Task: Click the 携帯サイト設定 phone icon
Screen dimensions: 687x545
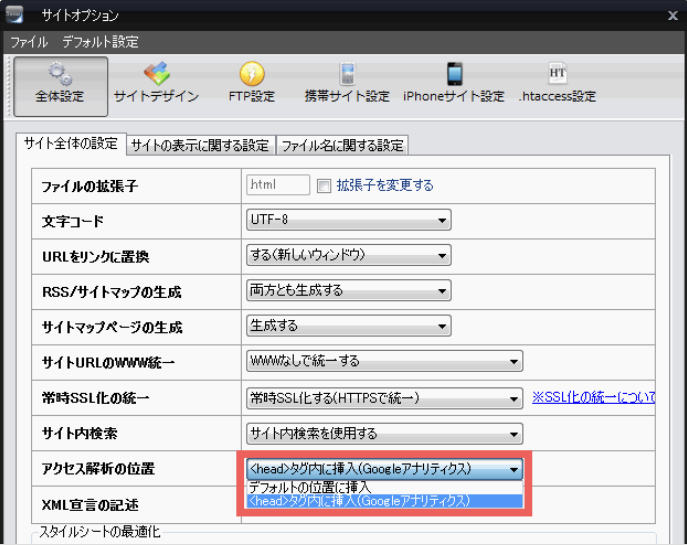Action: pos(347,76)
